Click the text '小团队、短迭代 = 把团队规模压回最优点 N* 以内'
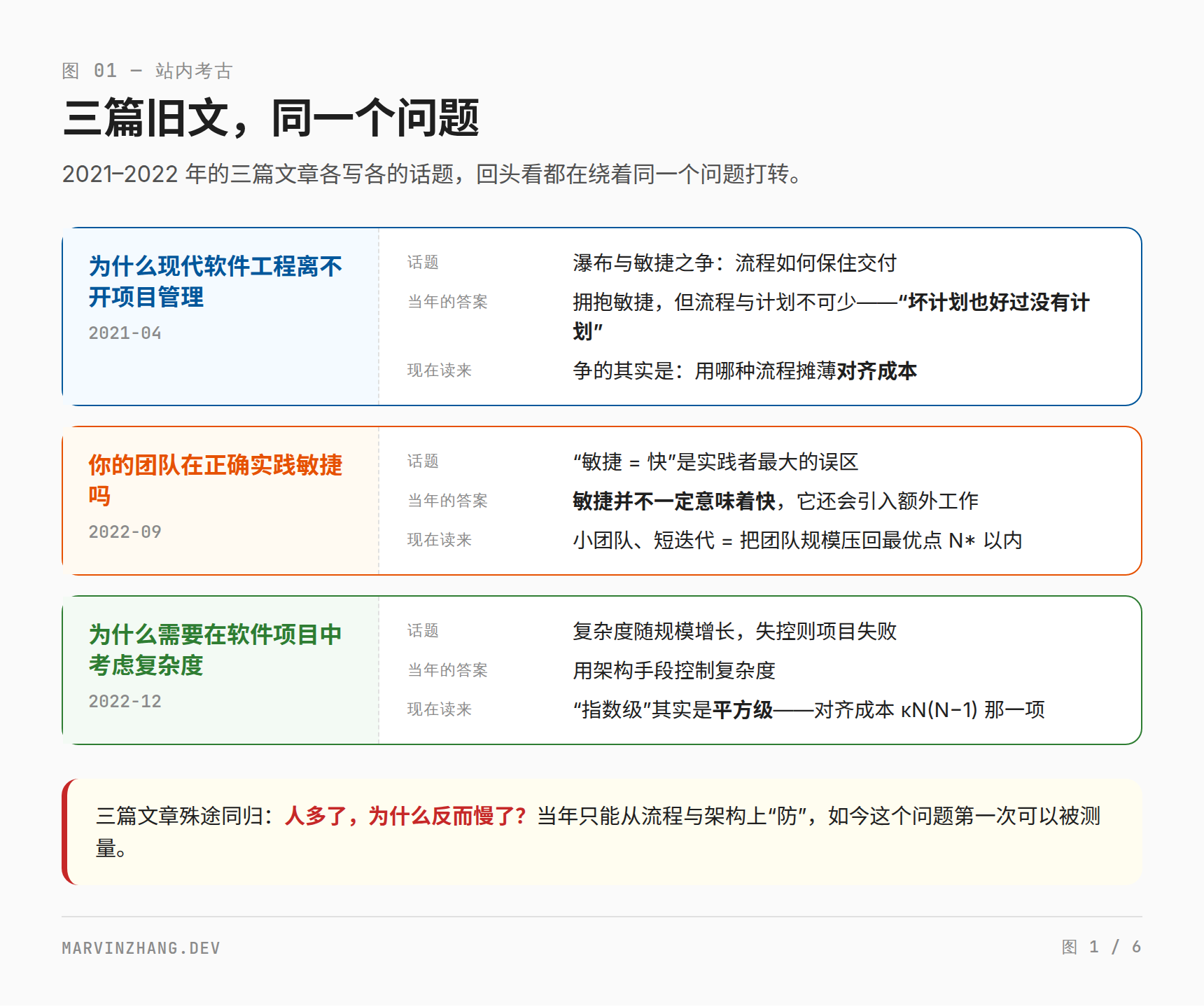This screenshot has width=1204, height=1007. click(x=797, y=541)
